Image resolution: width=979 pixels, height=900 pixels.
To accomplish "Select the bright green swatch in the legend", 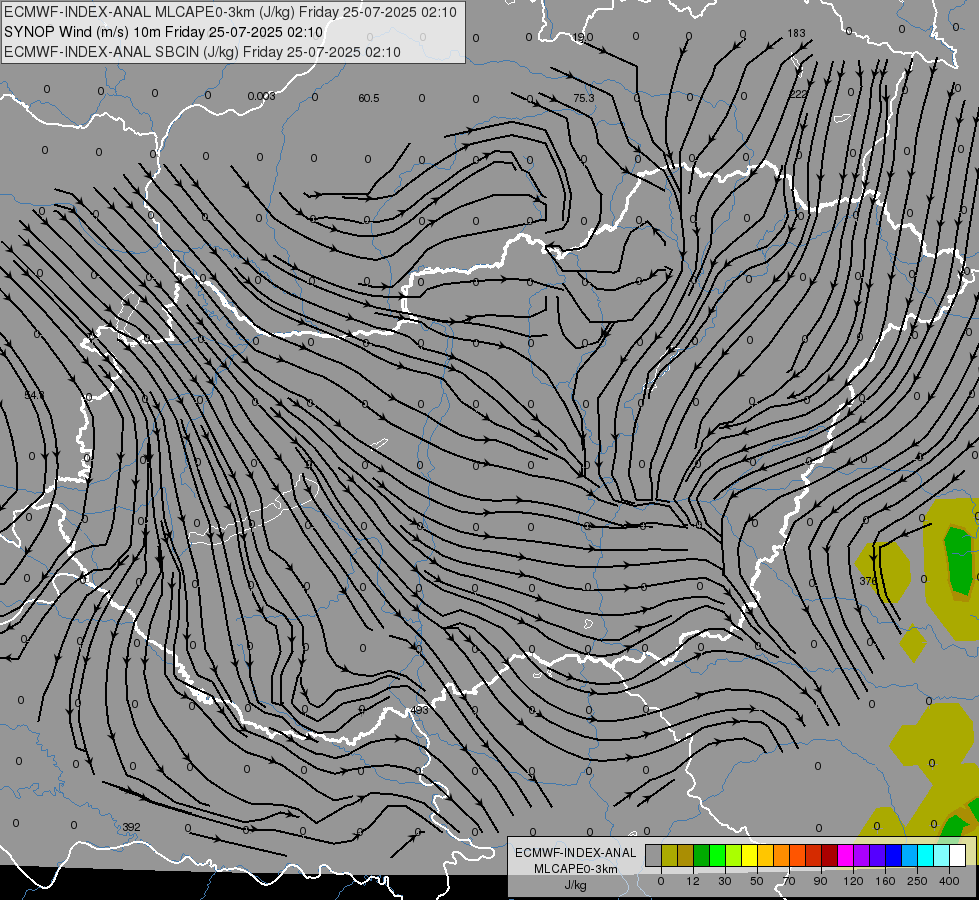I will [x=717, y=855].
